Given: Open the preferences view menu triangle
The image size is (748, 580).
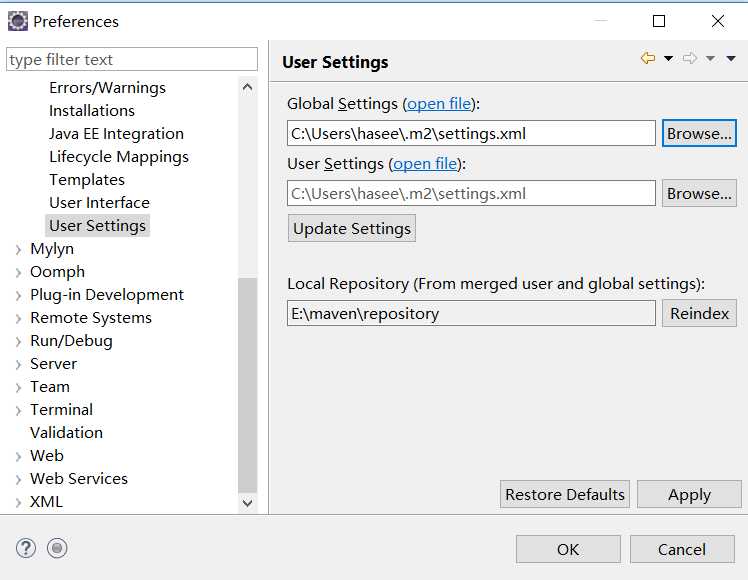Looking at the screenshot, I should (x=731, y=58).
